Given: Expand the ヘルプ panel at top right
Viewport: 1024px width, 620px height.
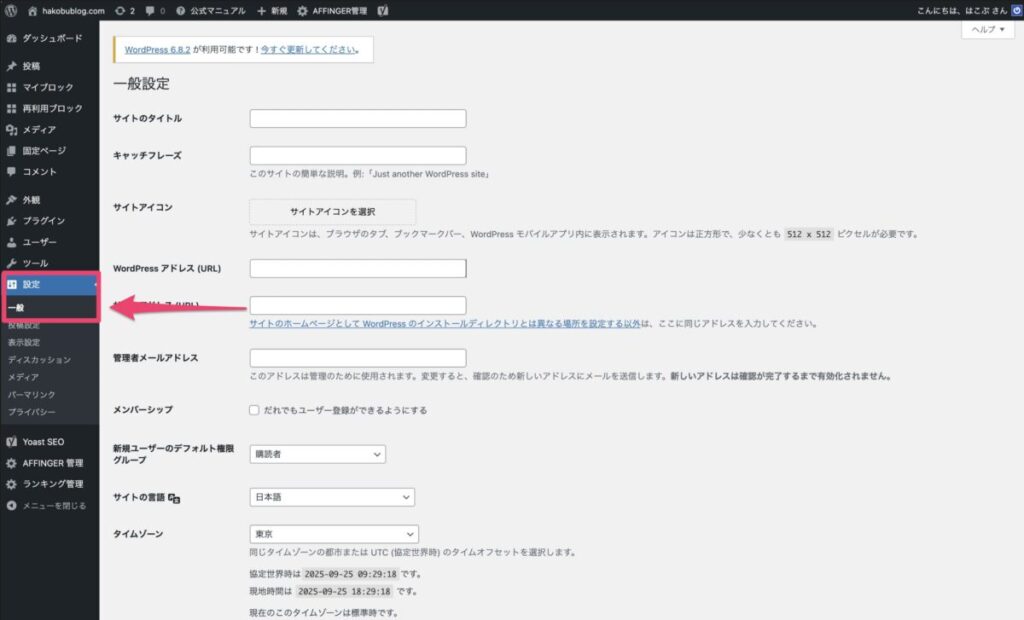Looking at the screenshot, I should 988,30.
